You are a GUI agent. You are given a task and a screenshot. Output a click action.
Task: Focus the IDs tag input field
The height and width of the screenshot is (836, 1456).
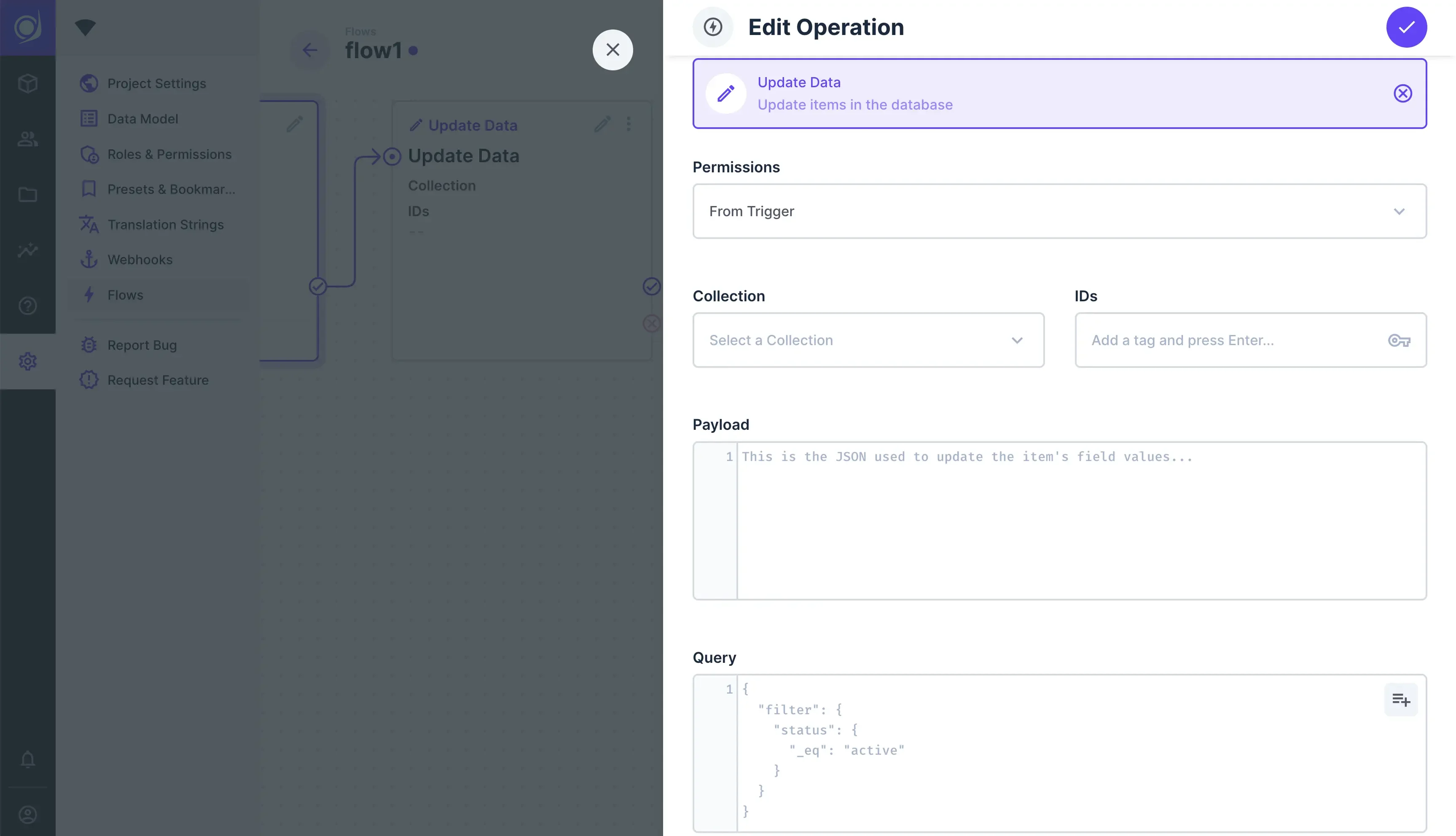tap(1229, 340)
